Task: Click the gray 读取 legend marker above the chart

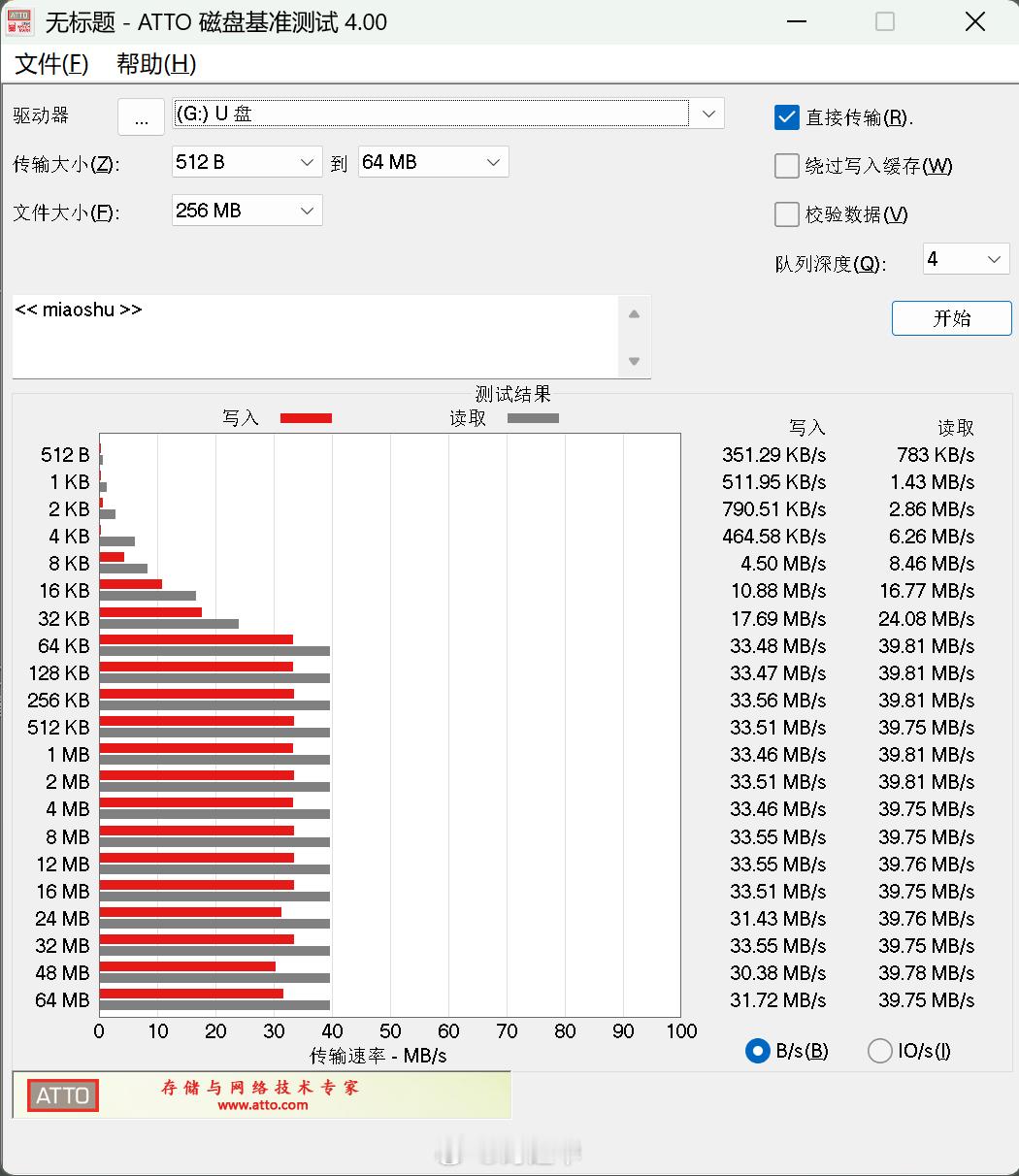Action: [533, 417]
